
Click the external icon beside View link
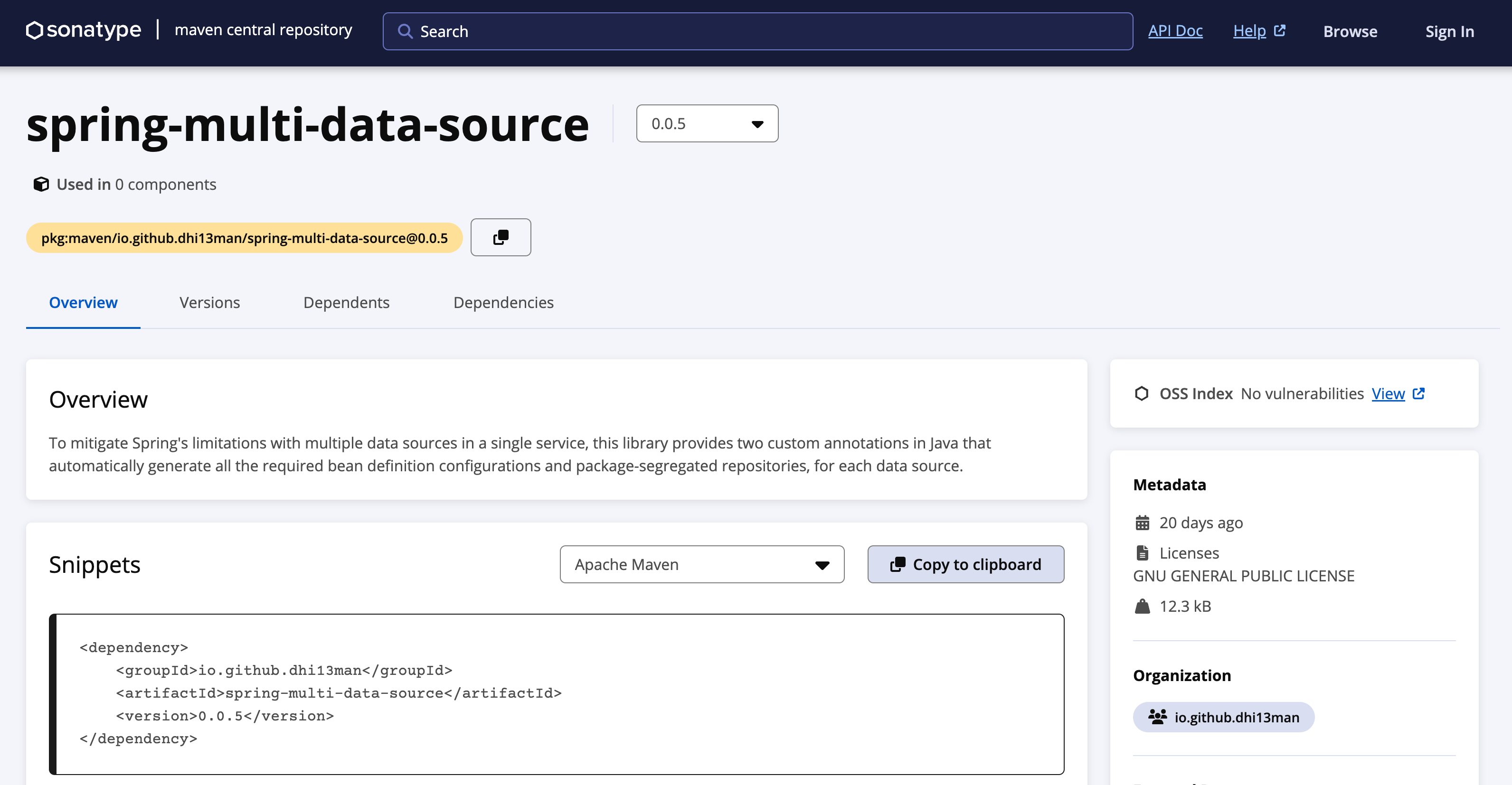(x=1418, y=393)
